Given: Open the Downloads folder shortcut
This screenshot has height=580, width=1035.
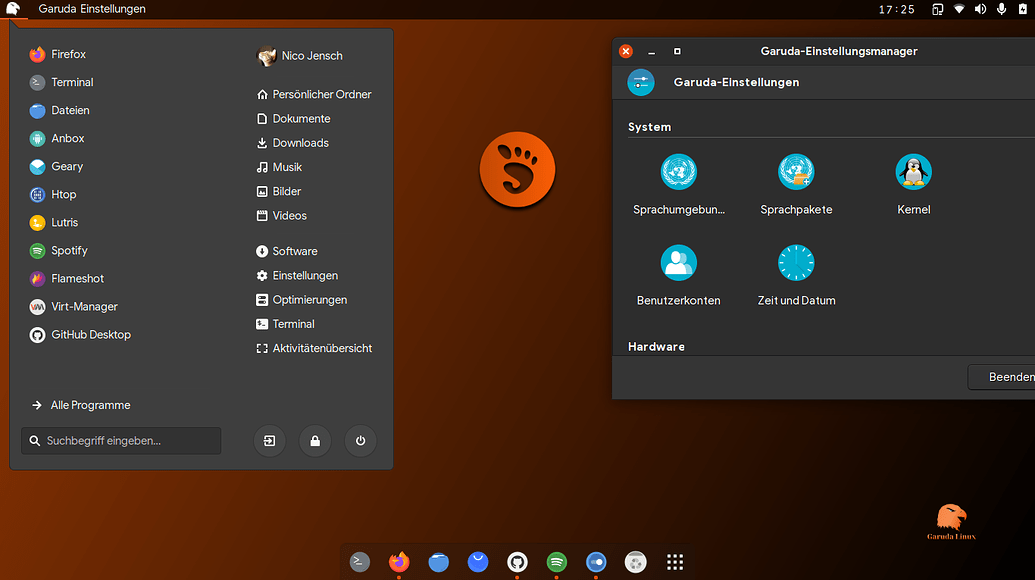Looking at the screenshot, I should point(300,142).
